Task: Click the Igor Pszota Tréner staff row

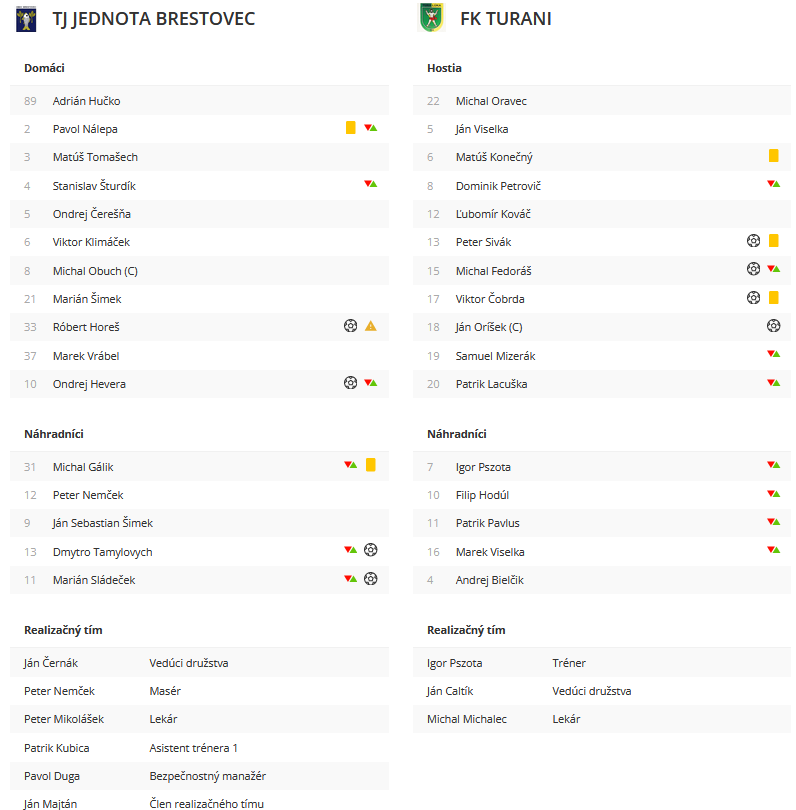Action: pyautogui.click(x=602, y=663)
